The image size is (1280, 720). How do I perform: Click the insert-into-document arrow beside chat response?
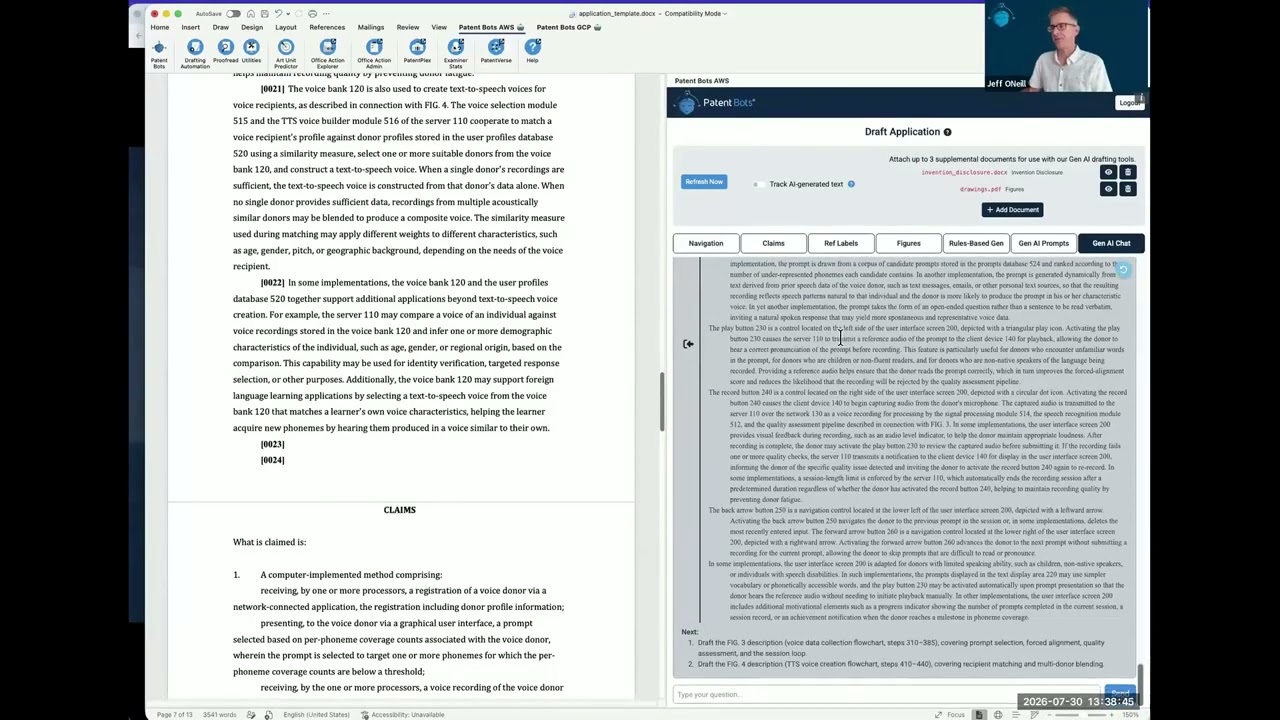688,344
